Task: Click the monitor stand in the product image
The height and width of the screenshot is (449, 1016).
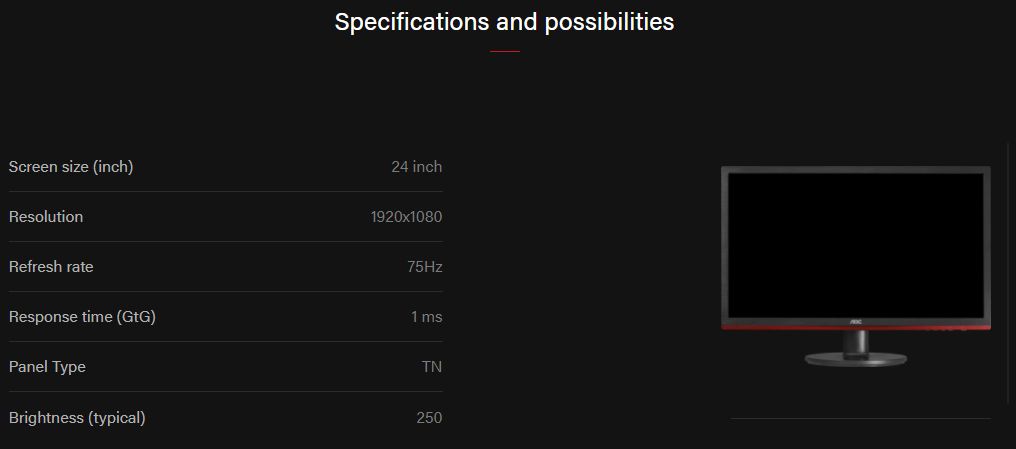Action: (x=856, y=352)
